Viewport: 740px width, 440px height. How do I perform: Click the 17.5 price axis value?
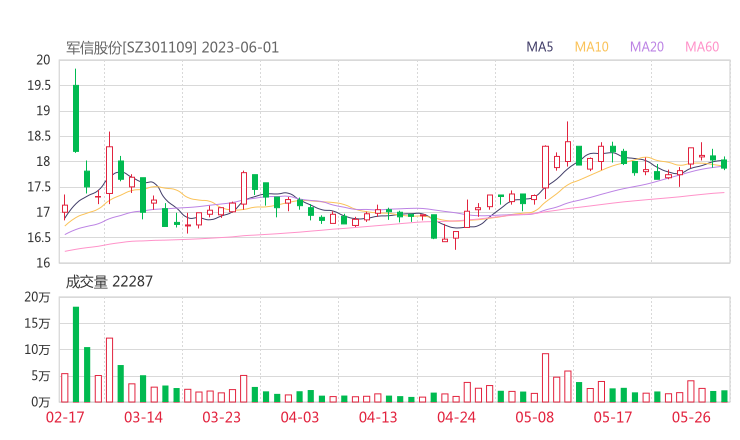tap(39, 187)
